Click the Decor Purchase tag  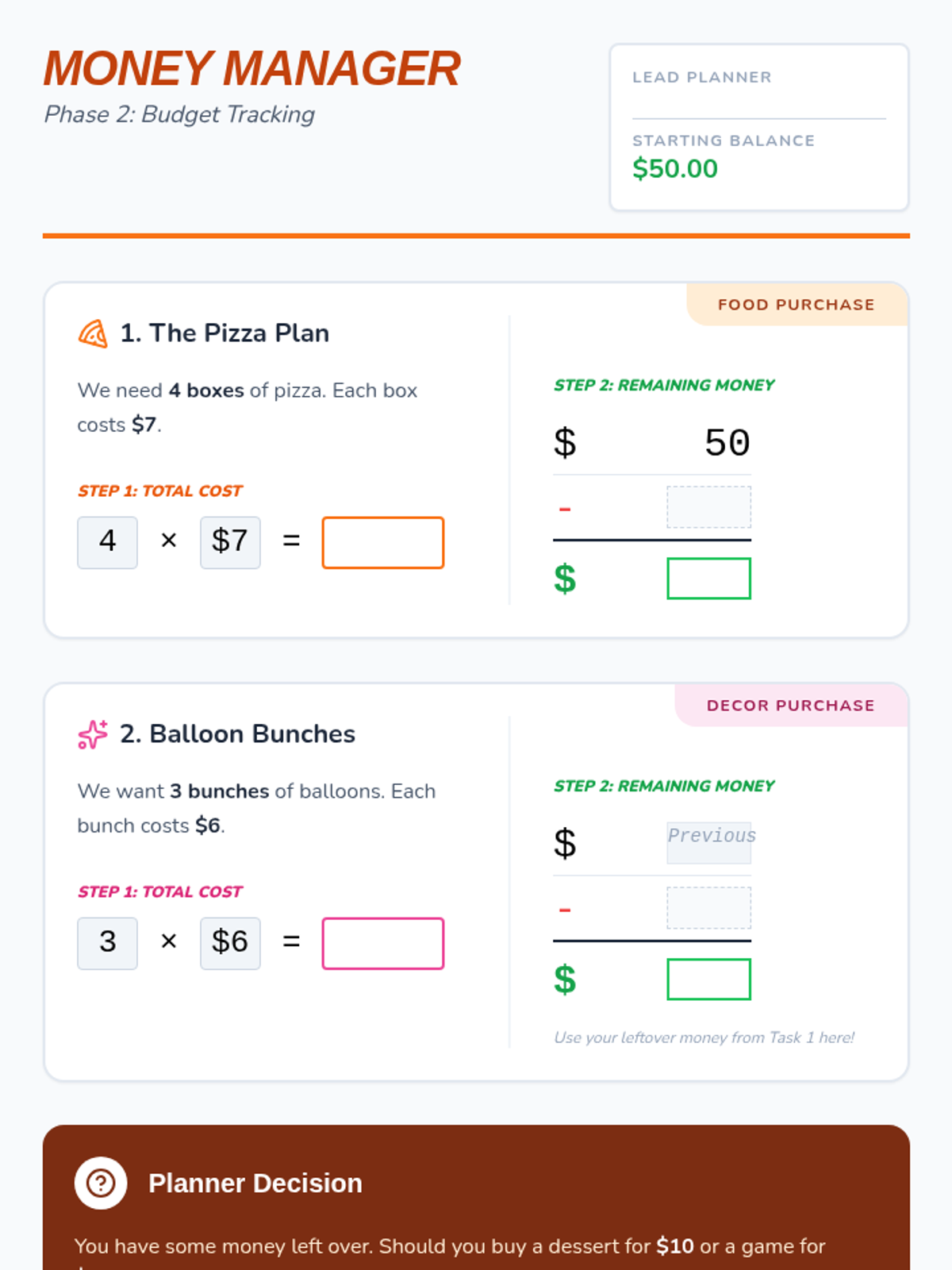(790, 706)
